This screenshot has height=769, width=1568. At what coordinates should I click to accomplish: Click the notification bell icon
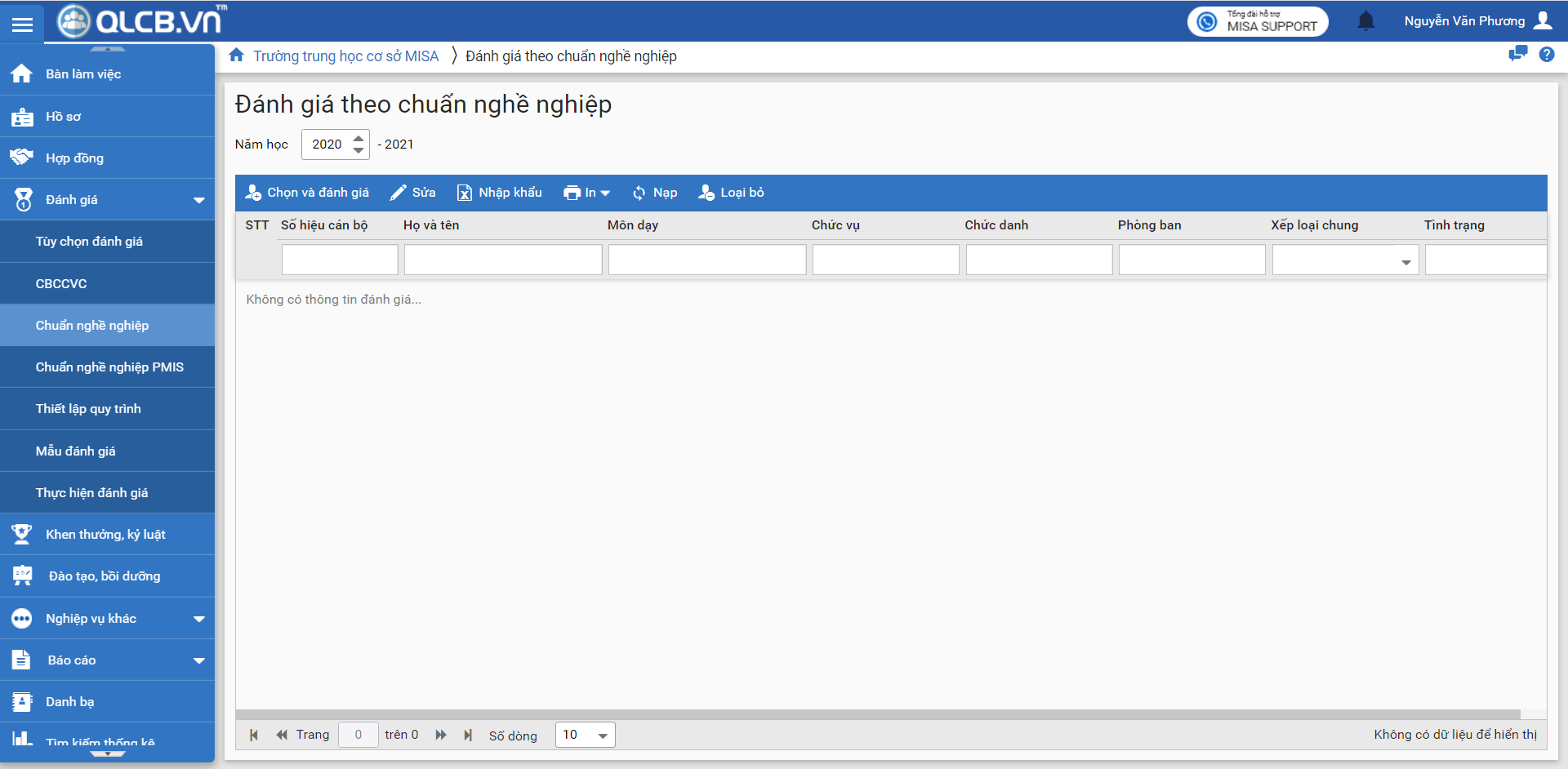[x=1365, y=21]
